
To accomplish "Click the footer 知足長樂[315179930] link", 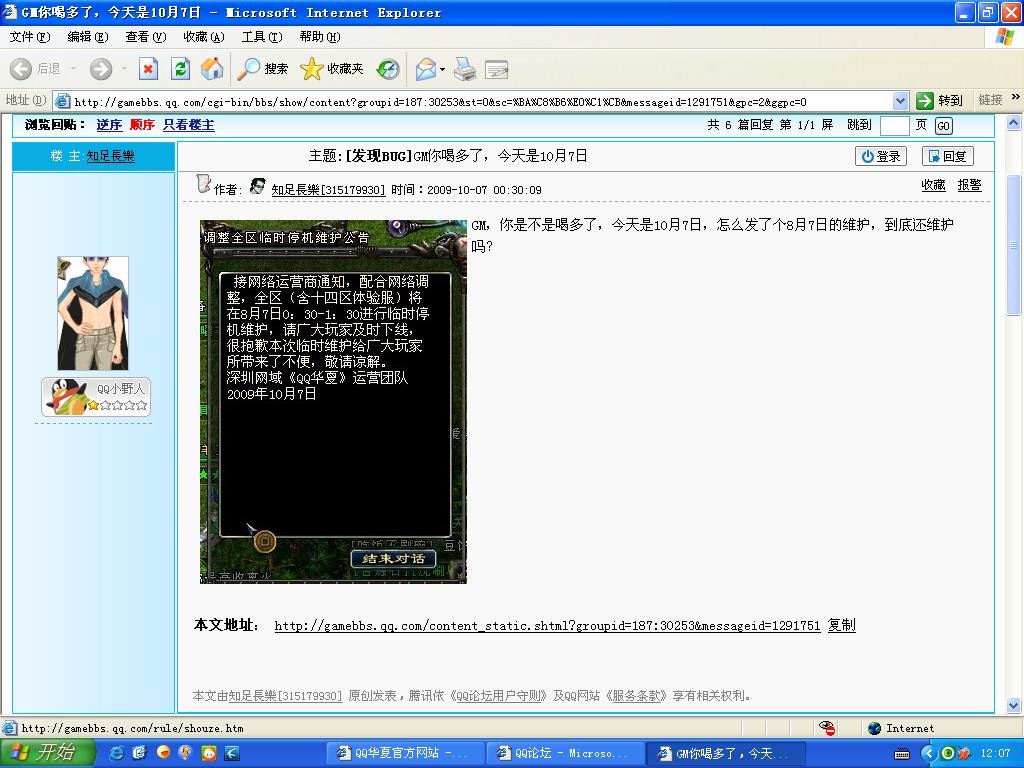I will 285,696.
